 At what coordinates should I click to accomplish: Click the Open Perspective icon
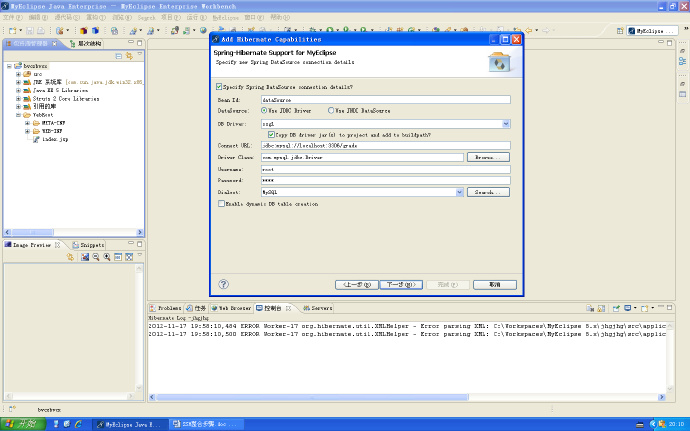[620, 31]
